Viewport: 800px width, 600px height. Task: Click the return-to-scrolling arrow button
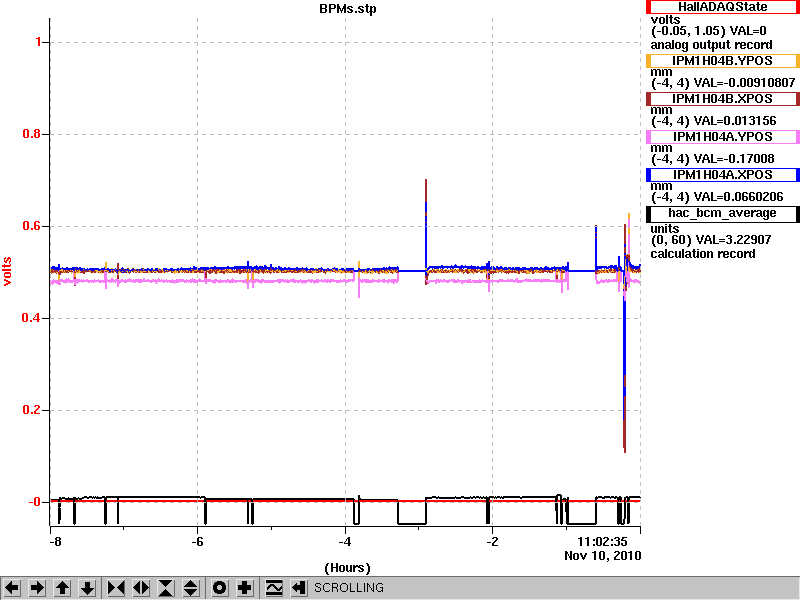pyautogui.click(x=299, y=588)
